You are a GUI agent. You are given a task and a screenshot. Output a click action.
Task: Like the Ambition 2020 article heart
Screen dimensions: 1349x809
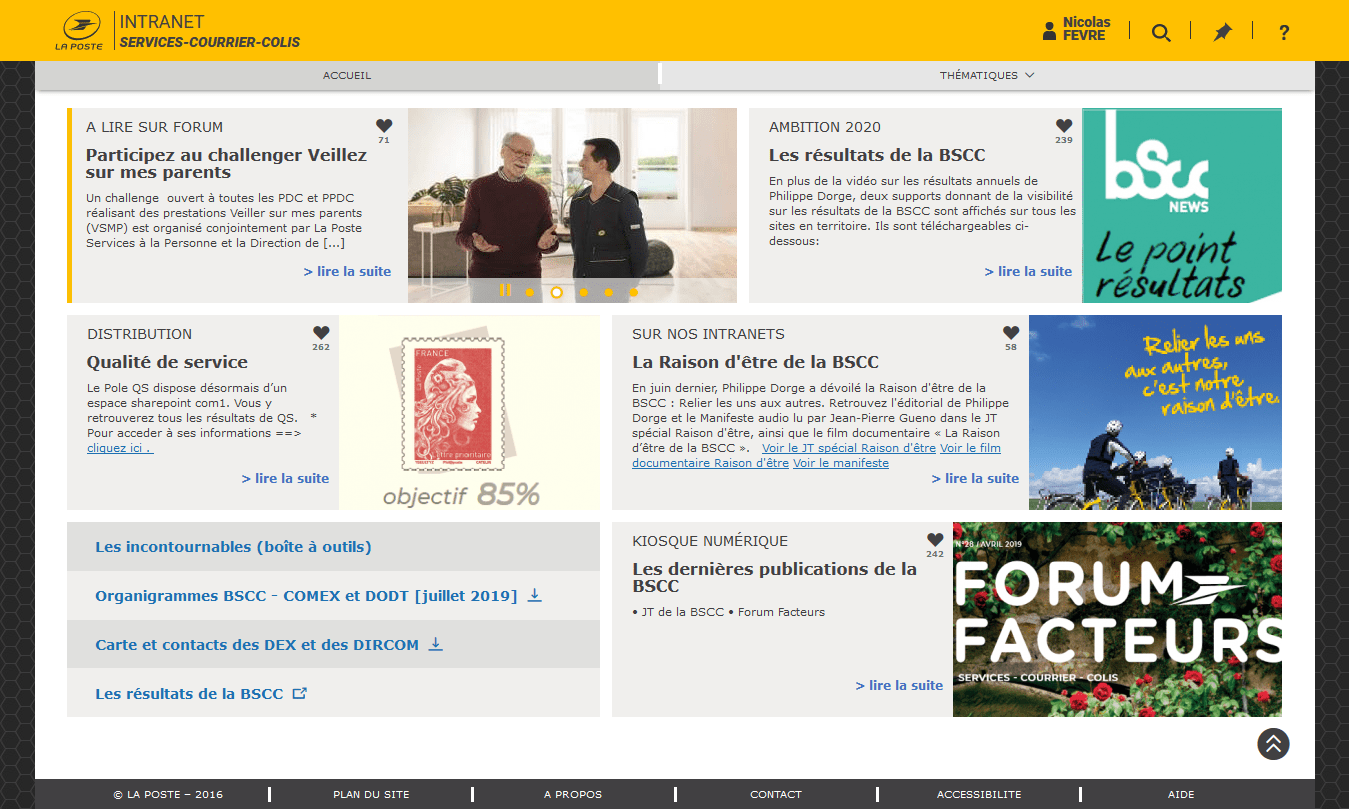[1064, 126]
